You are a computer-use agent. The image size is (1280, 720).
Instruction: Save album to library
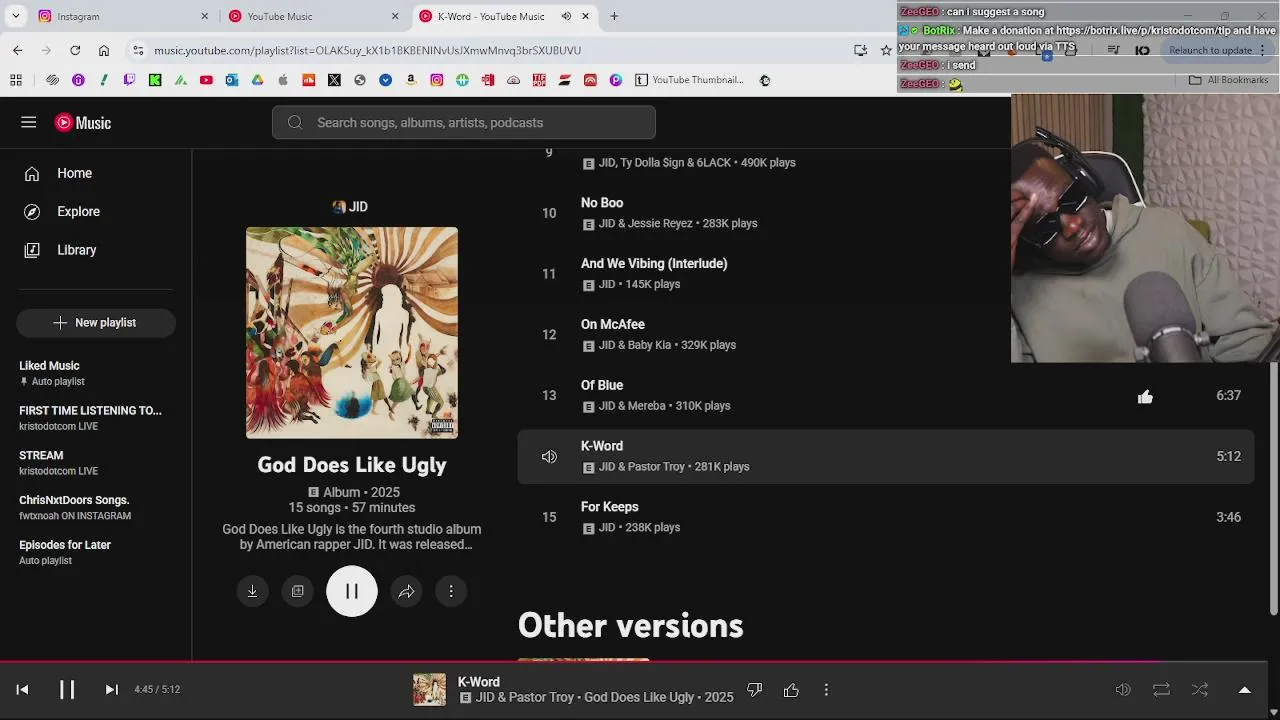(x=297, y=591)
